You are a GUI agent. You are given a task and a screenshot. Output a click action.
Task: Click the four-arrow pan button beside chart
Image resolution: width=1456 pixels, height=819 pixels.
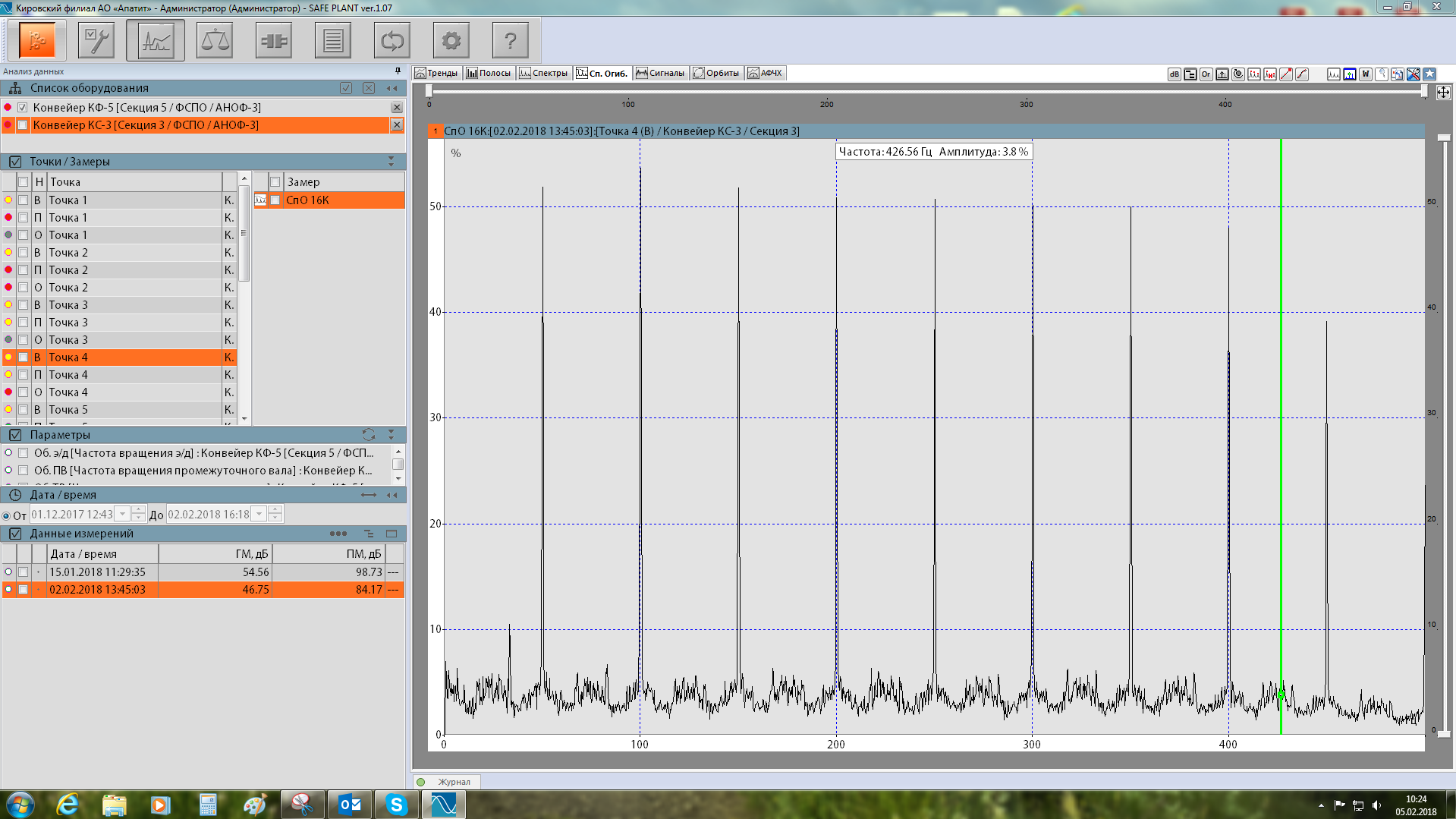[x=1444, y=92]
